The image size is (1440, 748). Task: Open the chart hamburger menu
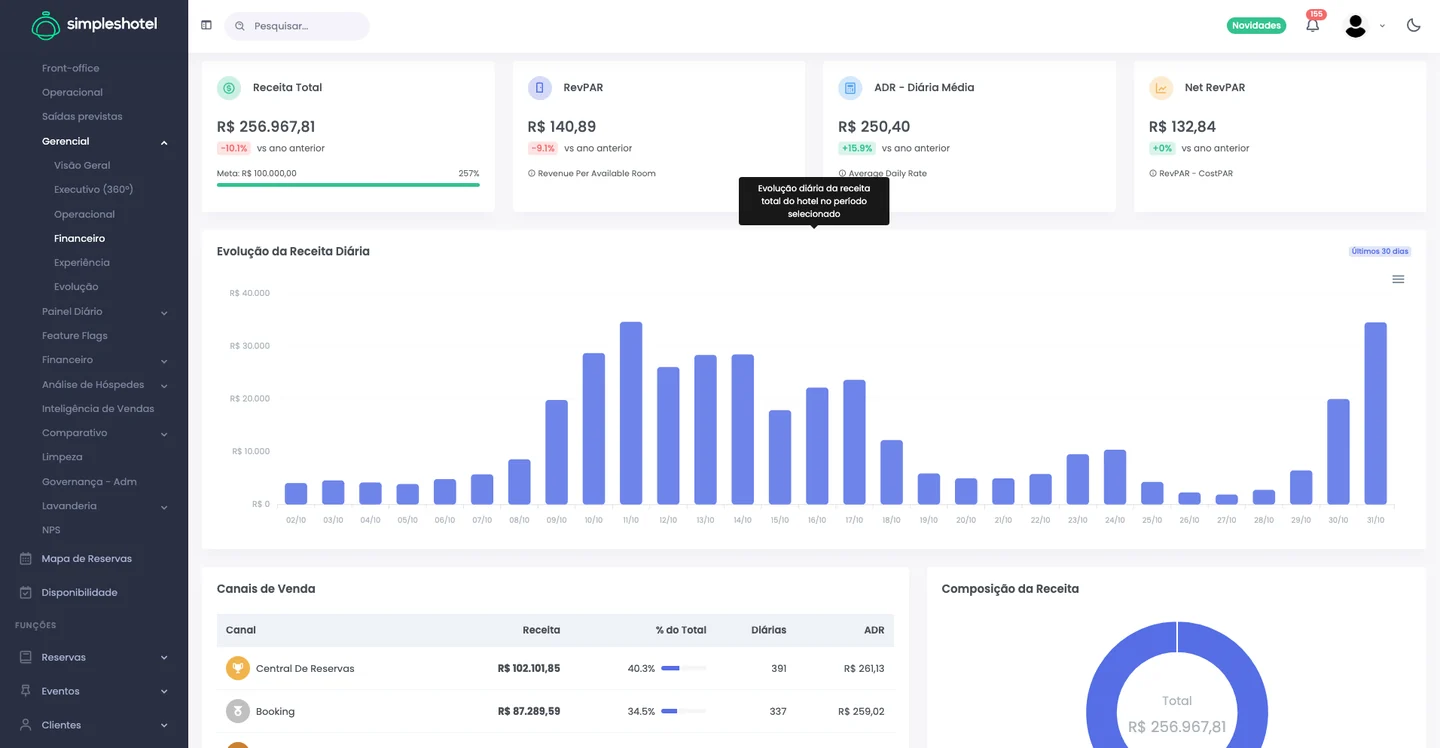coord(1398,279)
